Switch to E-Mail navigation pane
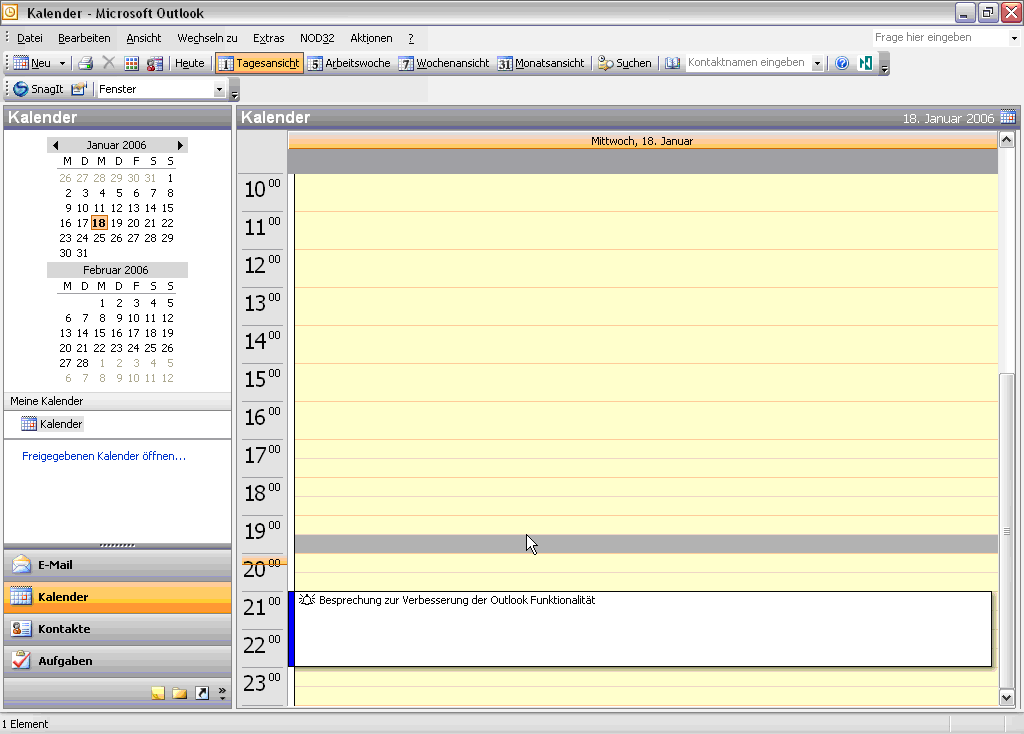 (118, 565)
